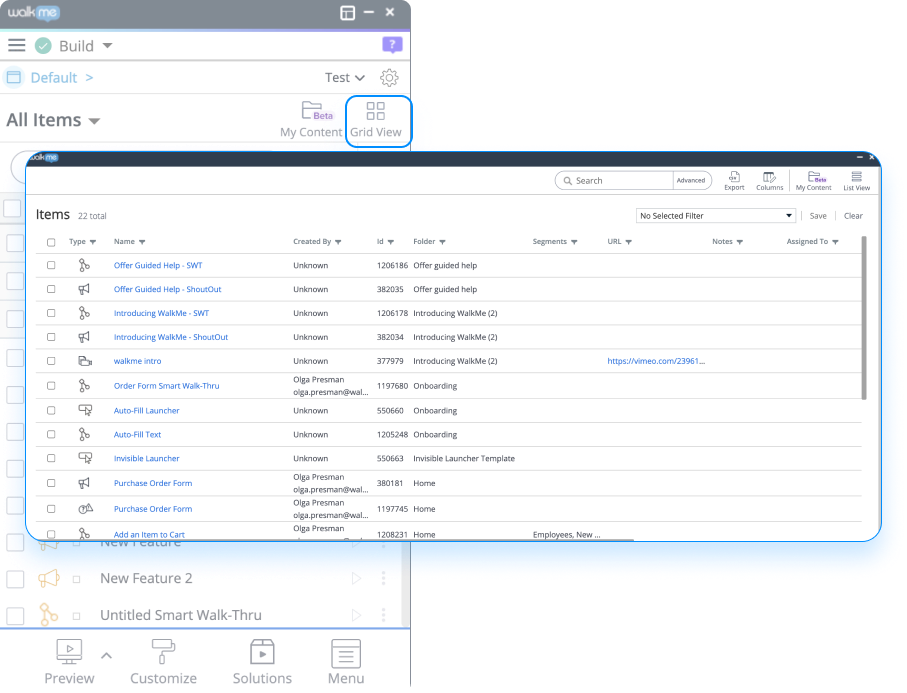Click the editor layout toggle icon in title bar
This screenshot has width=907, height=693.
tap(347, 13)
